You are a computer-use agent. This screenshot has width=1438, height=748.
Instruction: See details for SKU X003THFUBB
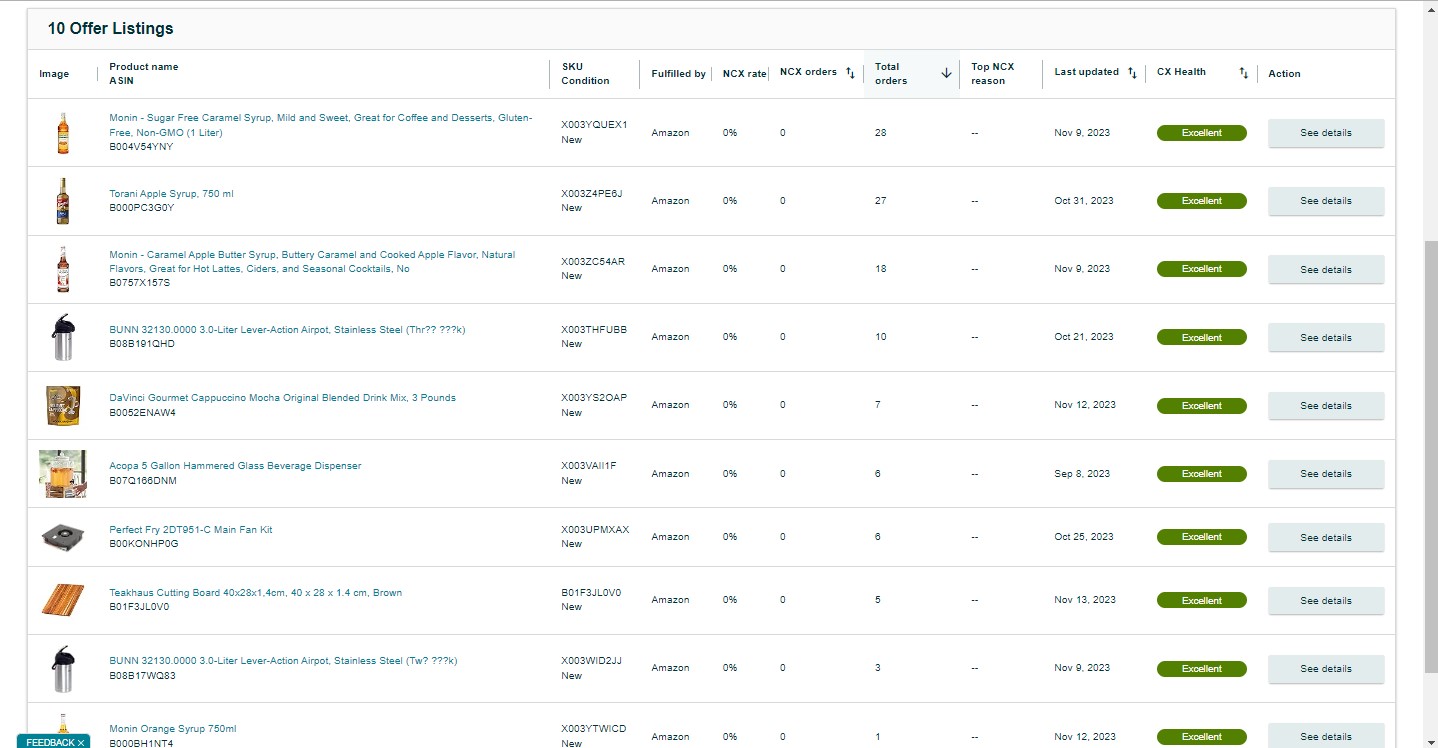[1326, 338]
